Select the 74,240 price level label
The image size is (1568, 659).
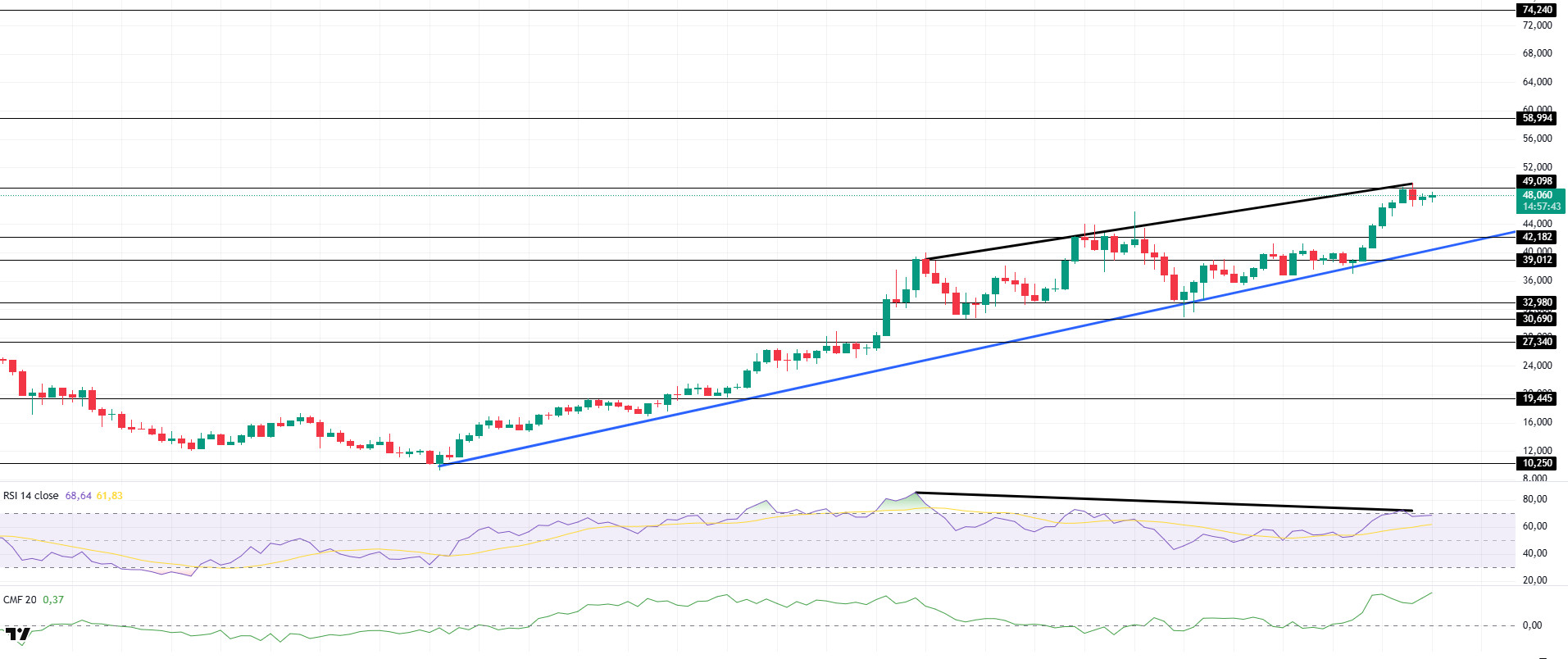[x=1537, y=10]
